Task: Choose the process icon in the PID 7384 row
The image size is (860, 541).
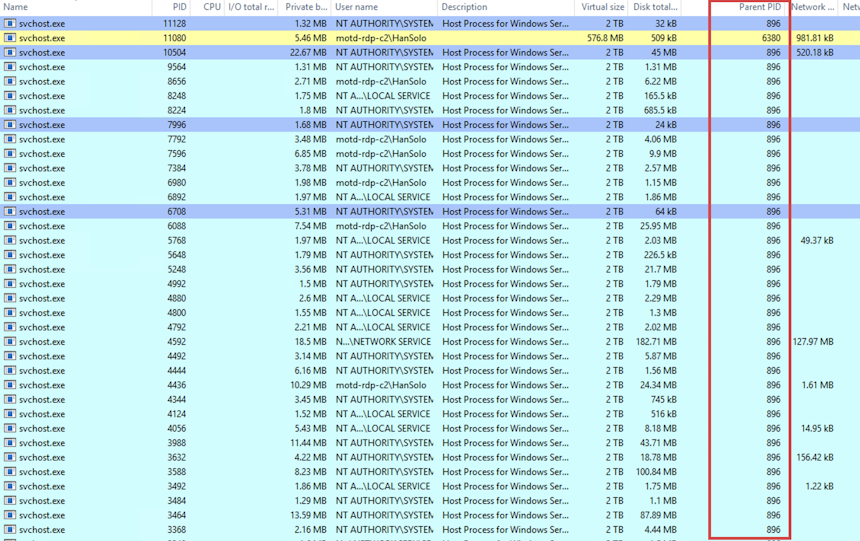Action: click(10, 168)
